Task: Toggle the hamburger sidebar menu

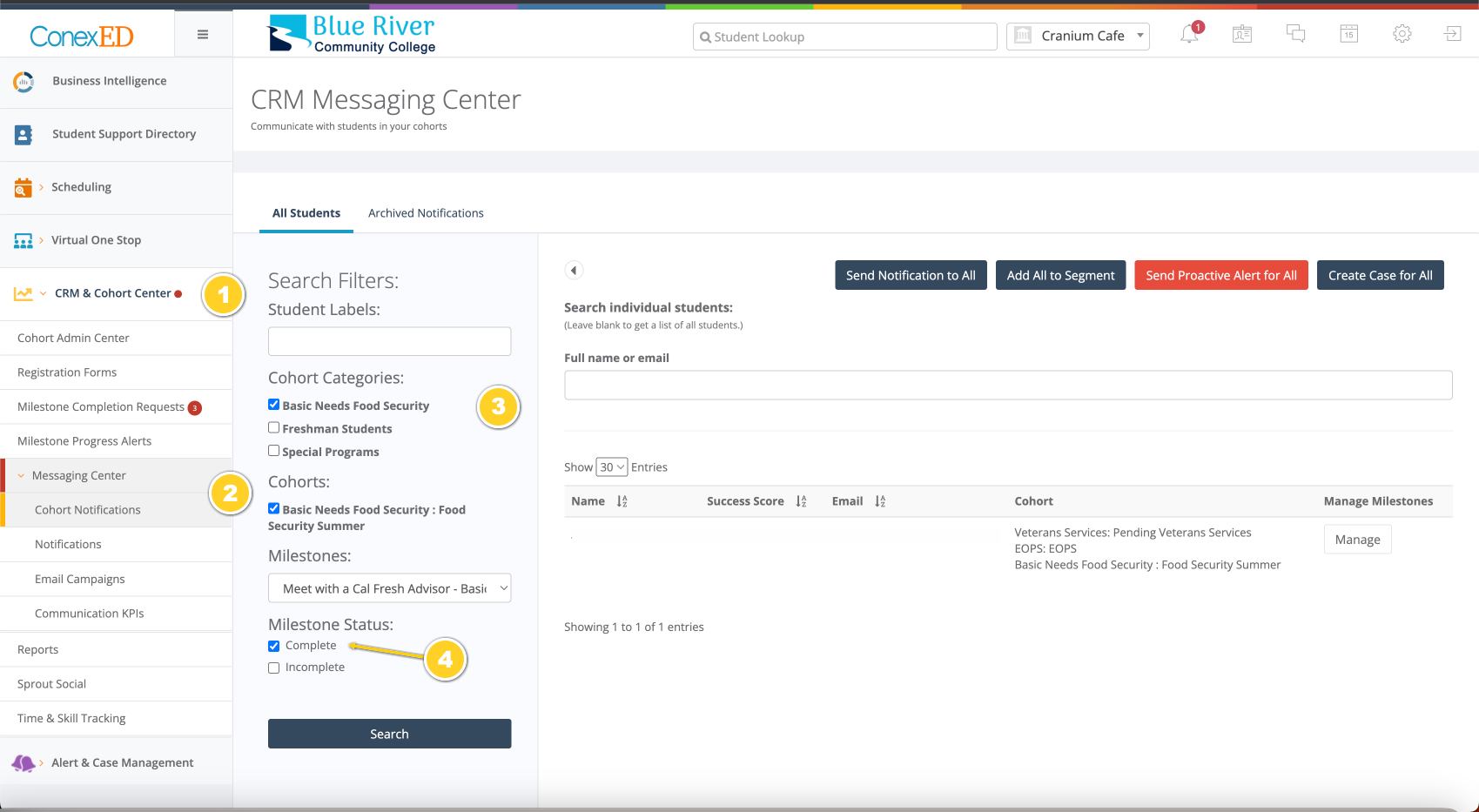Action: point(203,35)
